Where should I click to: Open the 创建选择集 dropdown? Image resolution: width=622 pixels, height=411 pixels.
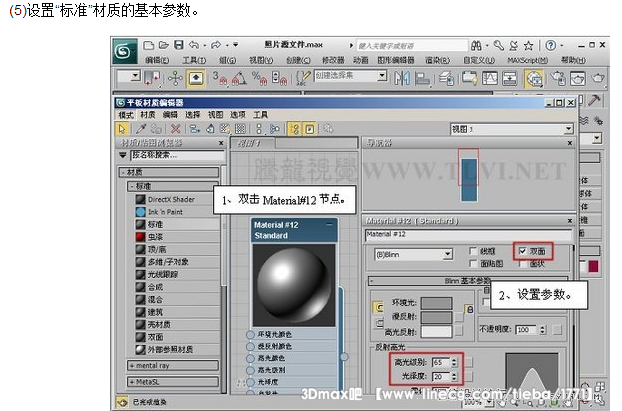point(351,75)
